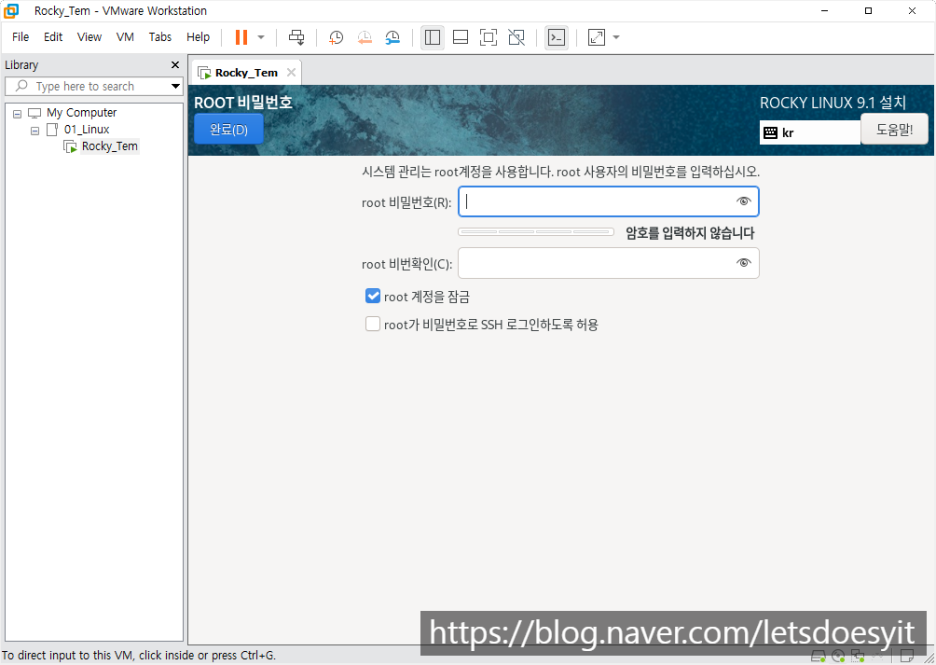
Task: Switch to the Rocky_Tem tab
Action: tap(246, 72)
